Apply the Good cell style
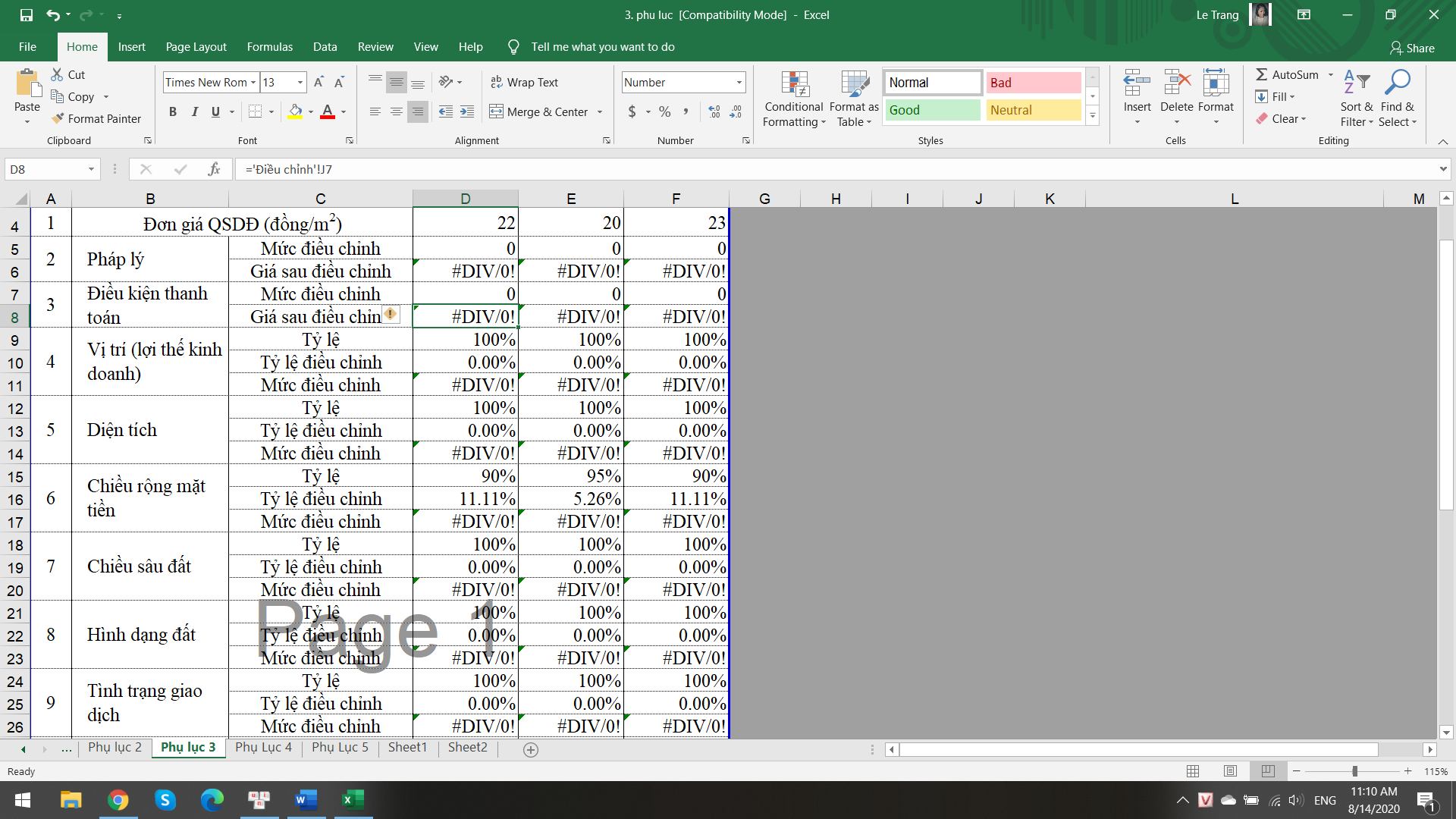The width and height of the screenshot is (1456, 819). pyautogui.click(x=933, y=110)
